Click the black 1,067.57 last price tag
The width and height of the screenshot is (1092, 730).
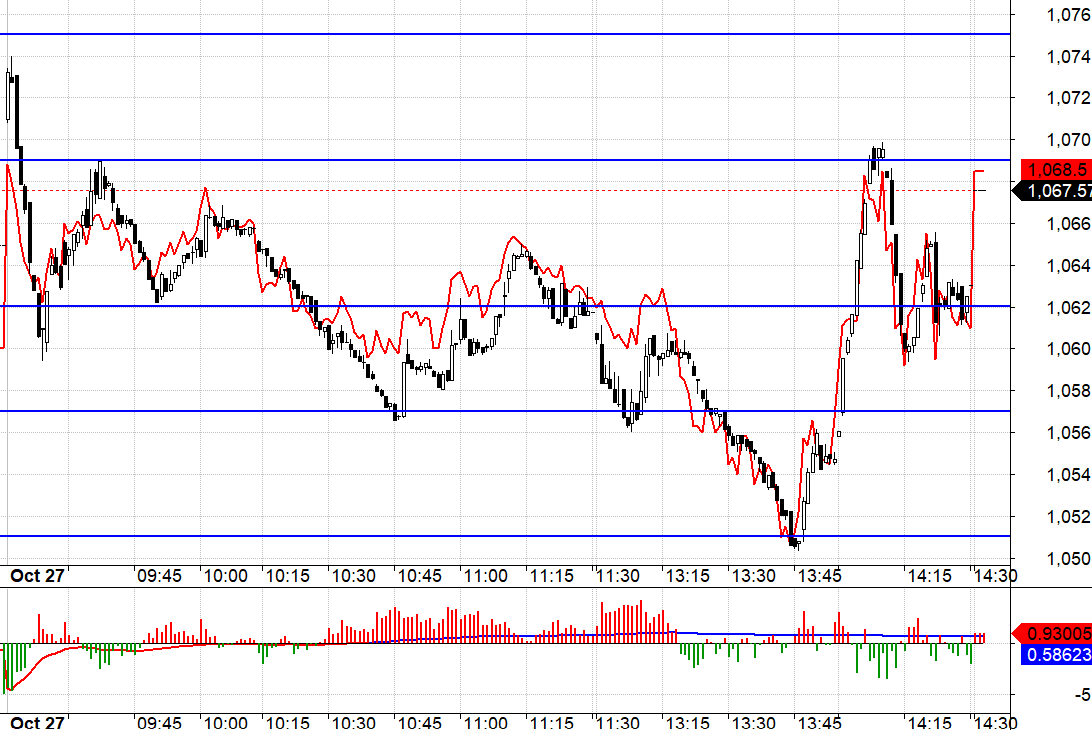point(1054,190)
